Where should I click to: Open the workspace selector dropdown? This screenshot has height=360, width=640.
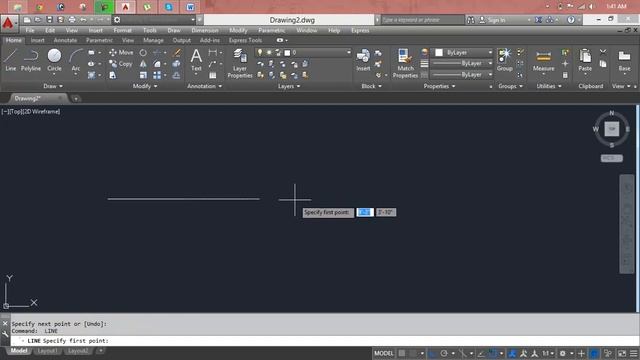193,20
